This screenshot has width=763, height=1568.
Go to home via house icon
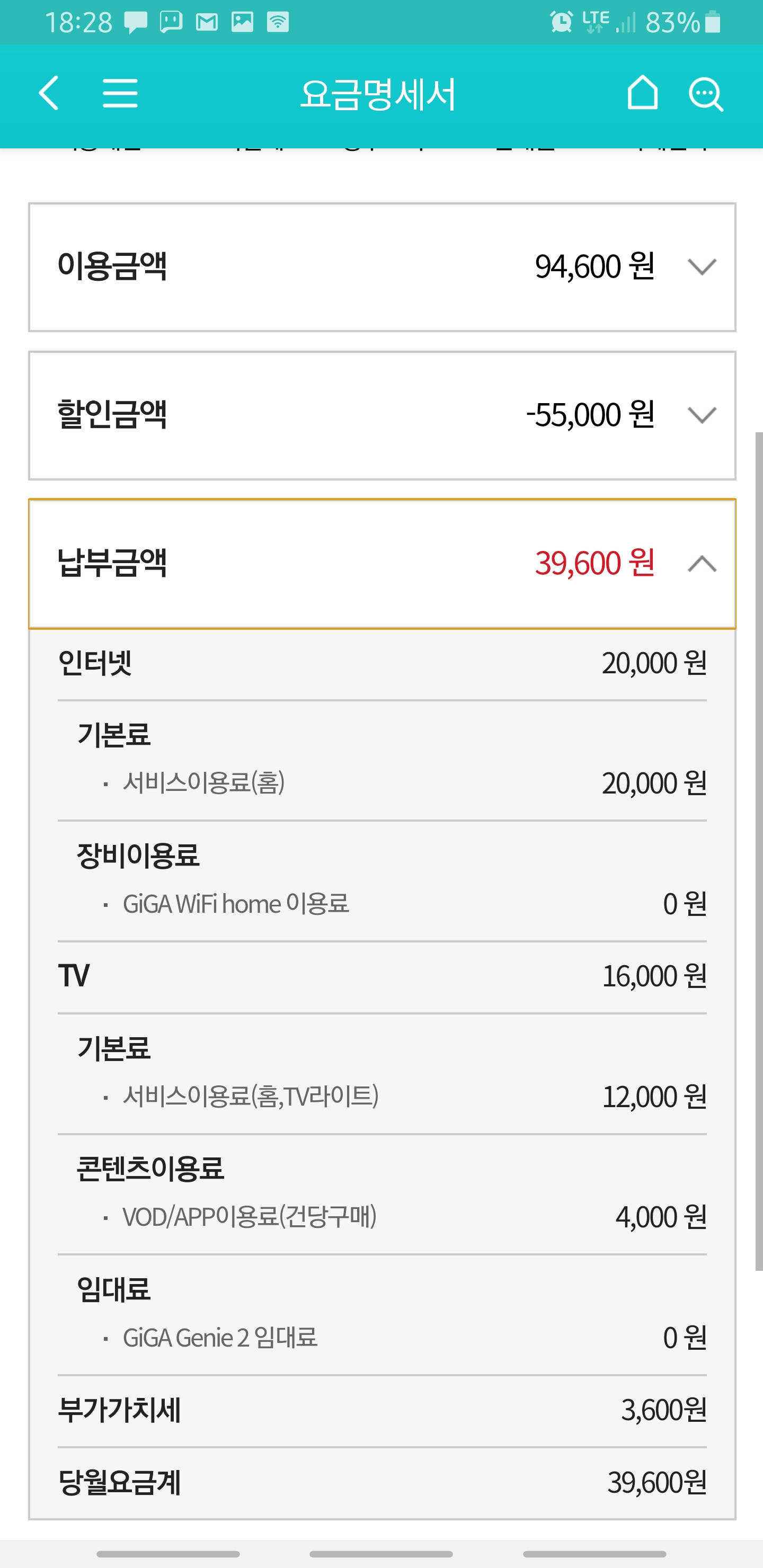[x=642, y=93]
